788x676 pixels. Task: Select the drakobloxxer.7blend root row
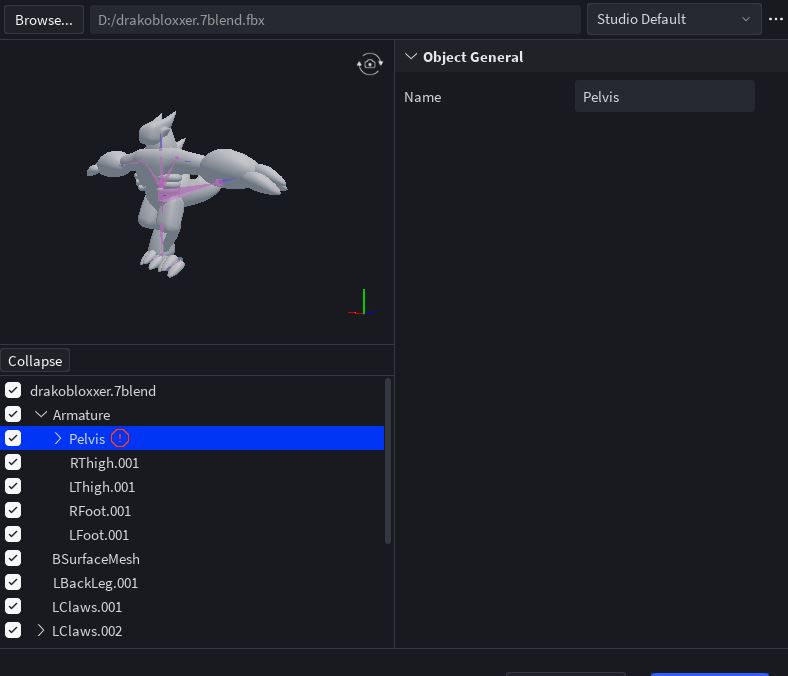point(192,391)
